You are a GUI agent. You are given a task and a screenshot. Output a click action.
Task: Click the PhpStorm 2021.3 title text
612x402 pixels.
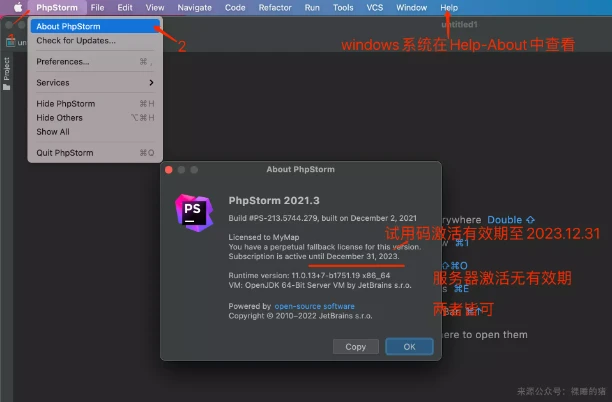(x=274, y=201)
